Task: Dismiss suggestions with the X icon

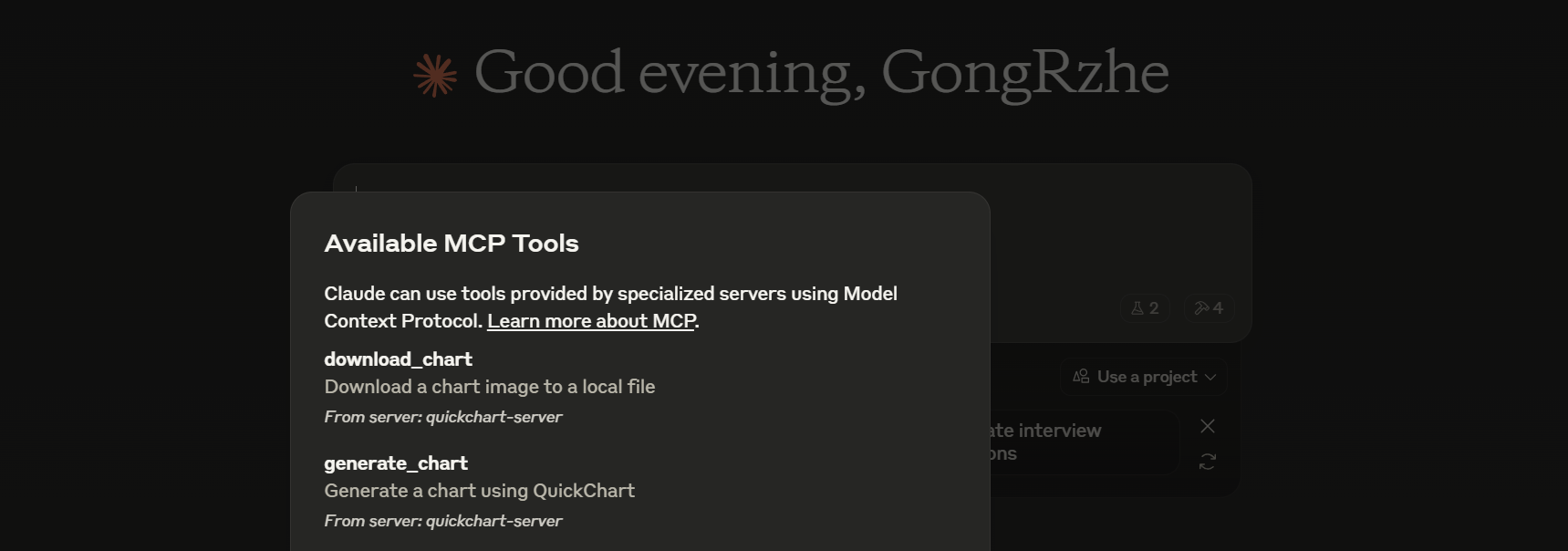Action: tap(1208, 426)
